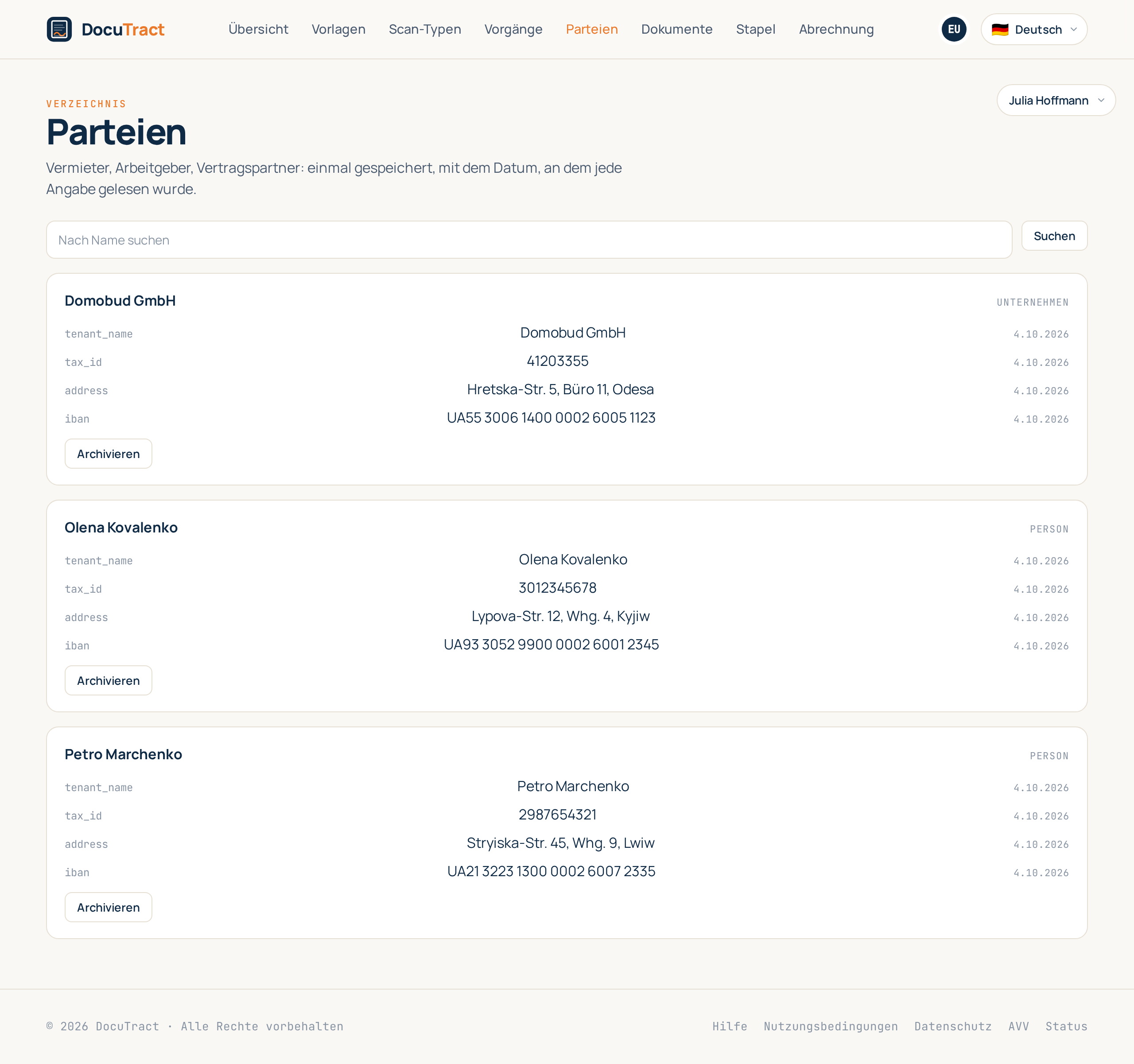Image resolution: width=1134 pixels, height=1064 pixels.
Task: Select the Olena Kovalenko card heading
Action: click(121, 527)
